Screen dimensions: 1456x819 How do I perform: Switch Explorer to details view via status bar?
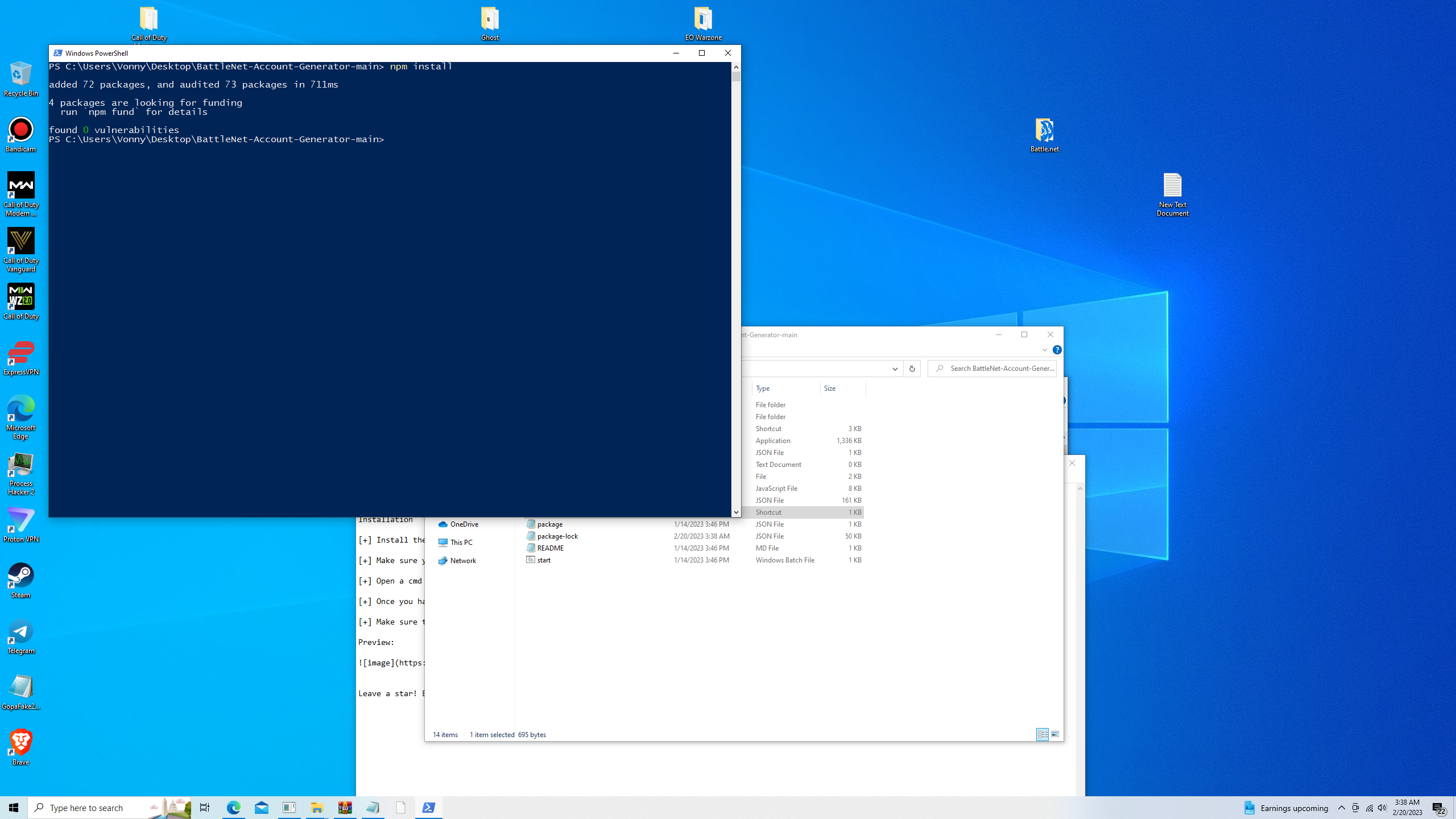tap(1043, 734)
